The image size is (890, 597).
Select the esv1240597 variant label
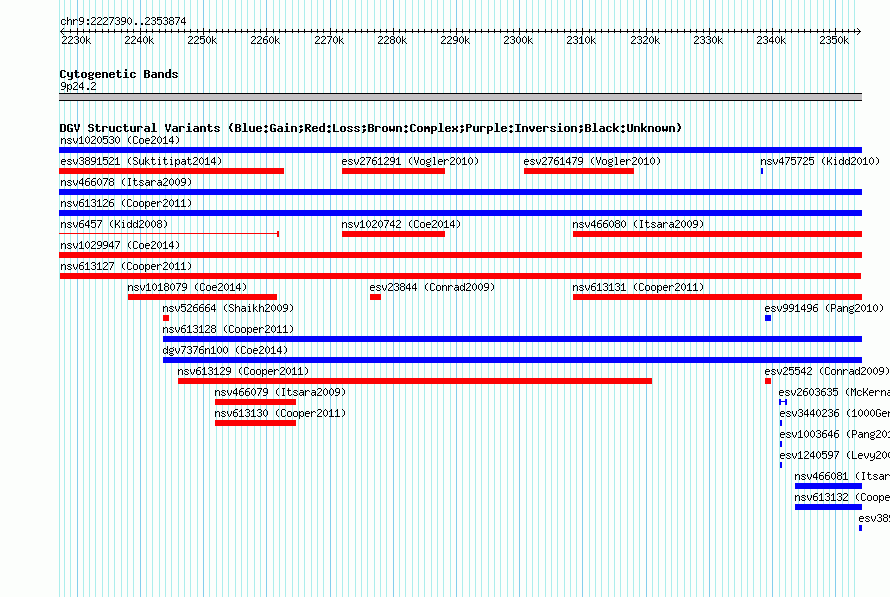pyautogui.click(x=834, y=455)
